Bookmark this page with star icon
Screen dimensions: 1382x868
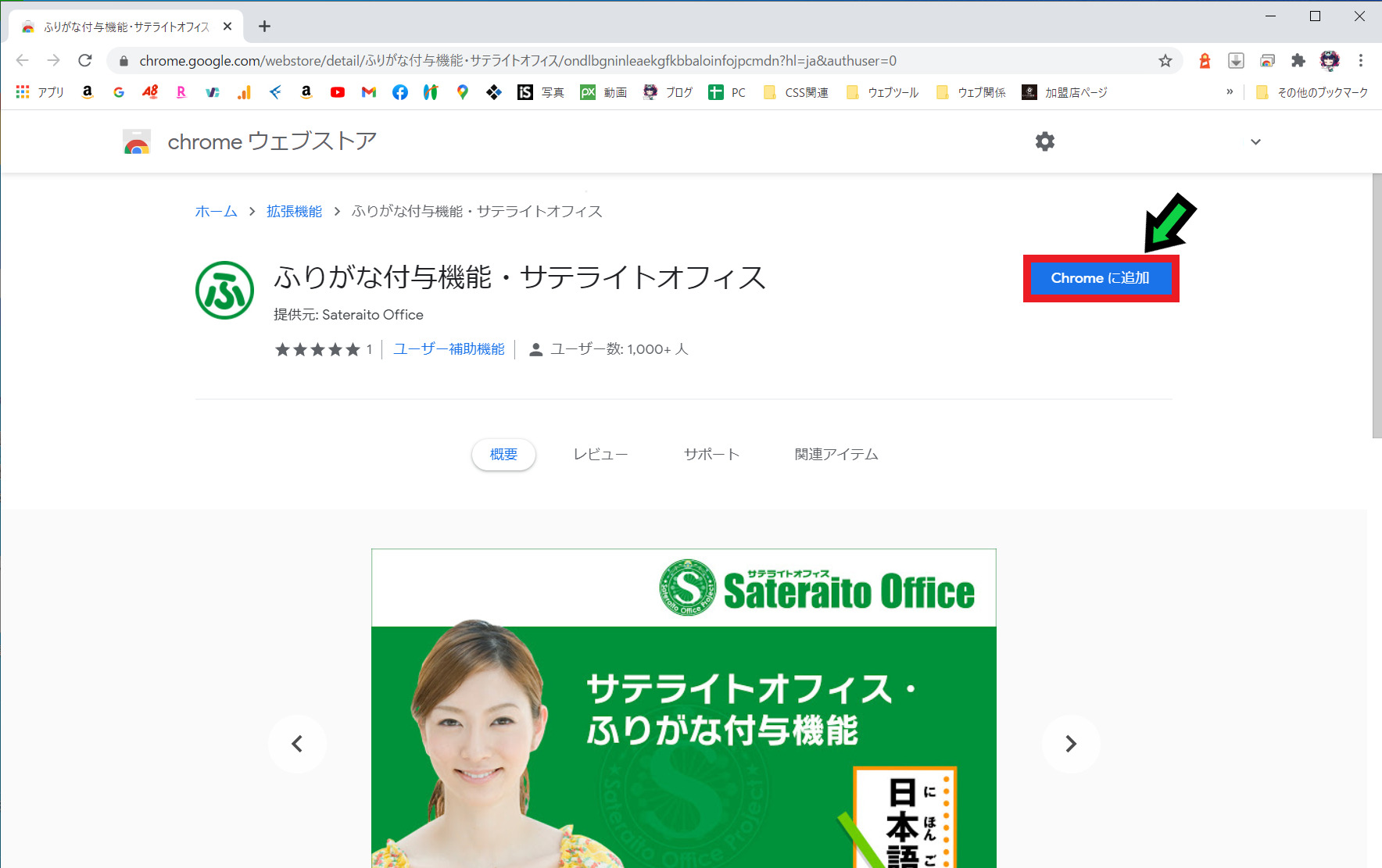(x=1165, y=61)
